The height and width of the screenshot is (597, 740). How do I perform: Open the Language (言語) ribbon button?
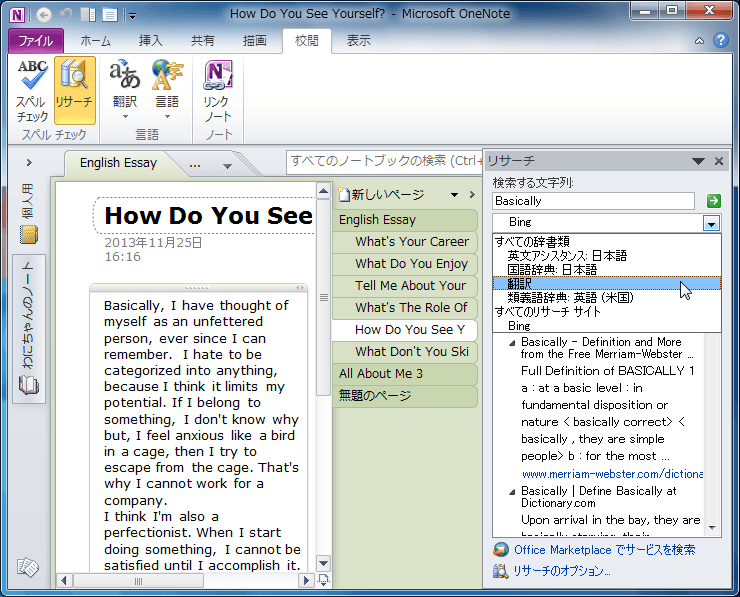coord(167,91)
